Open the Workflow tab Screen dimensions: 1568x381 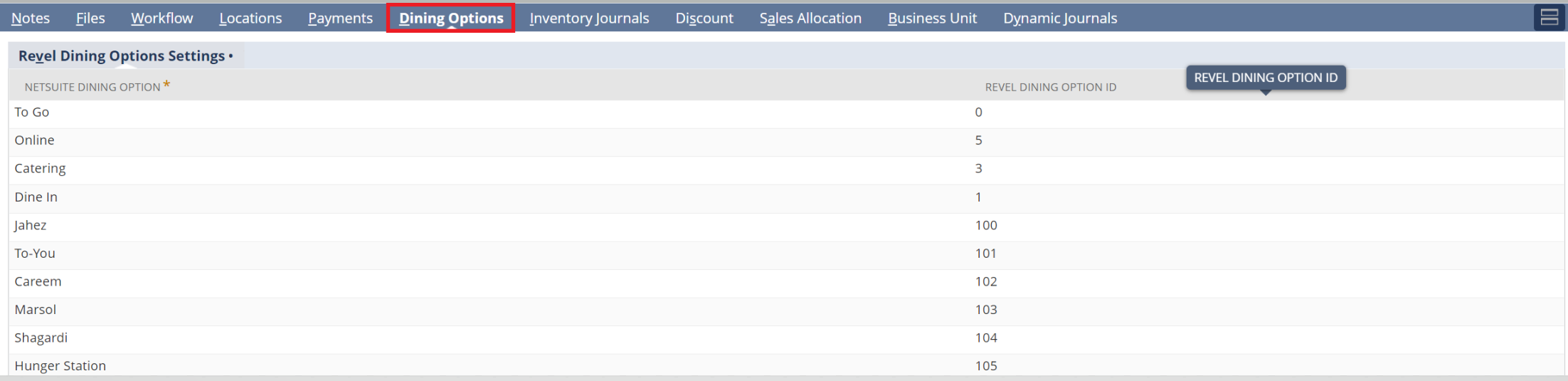161,18
